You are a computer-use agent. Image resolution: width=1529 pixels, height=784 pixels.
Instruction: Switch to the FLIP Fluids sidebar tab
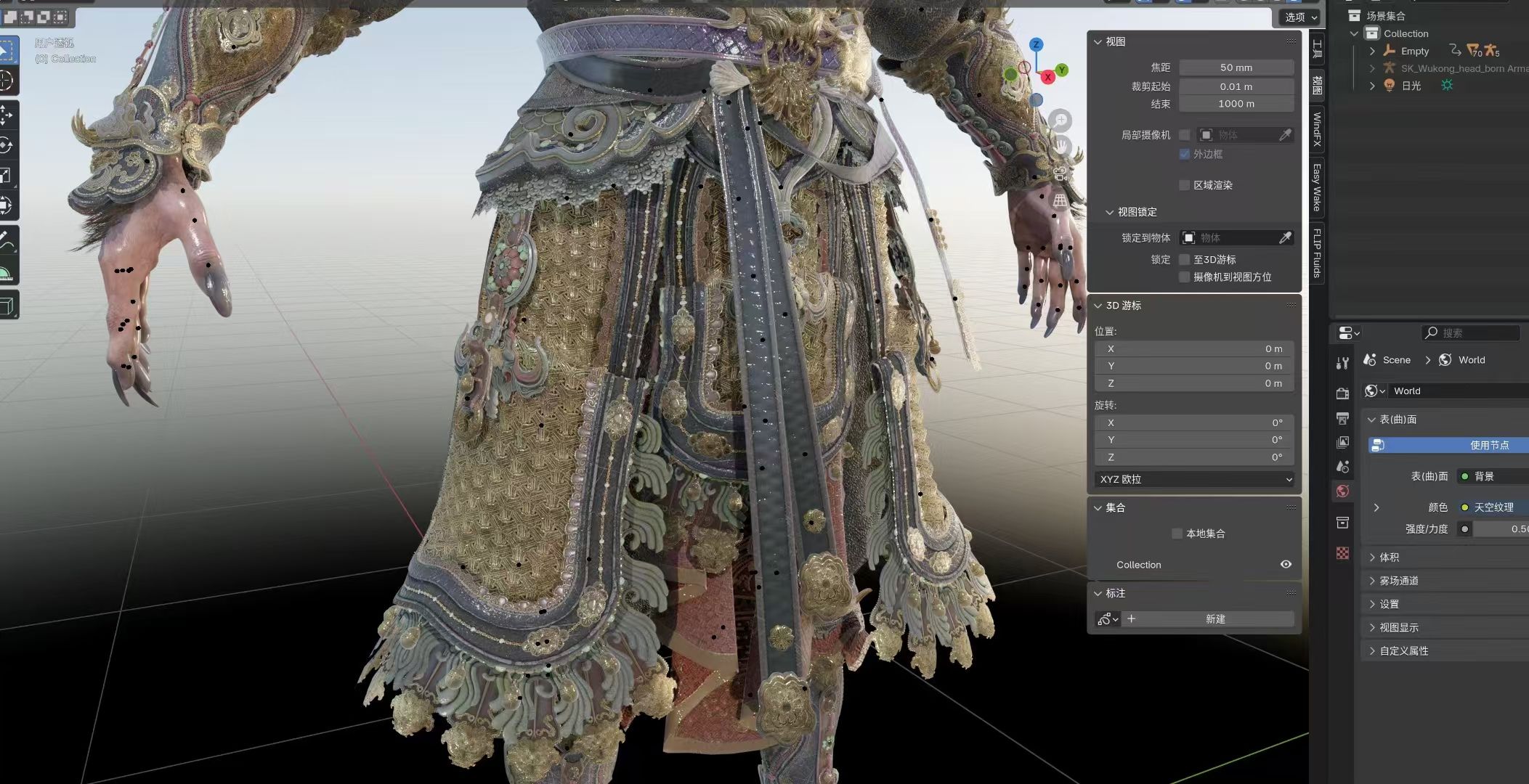click(x=1317, y=253)
